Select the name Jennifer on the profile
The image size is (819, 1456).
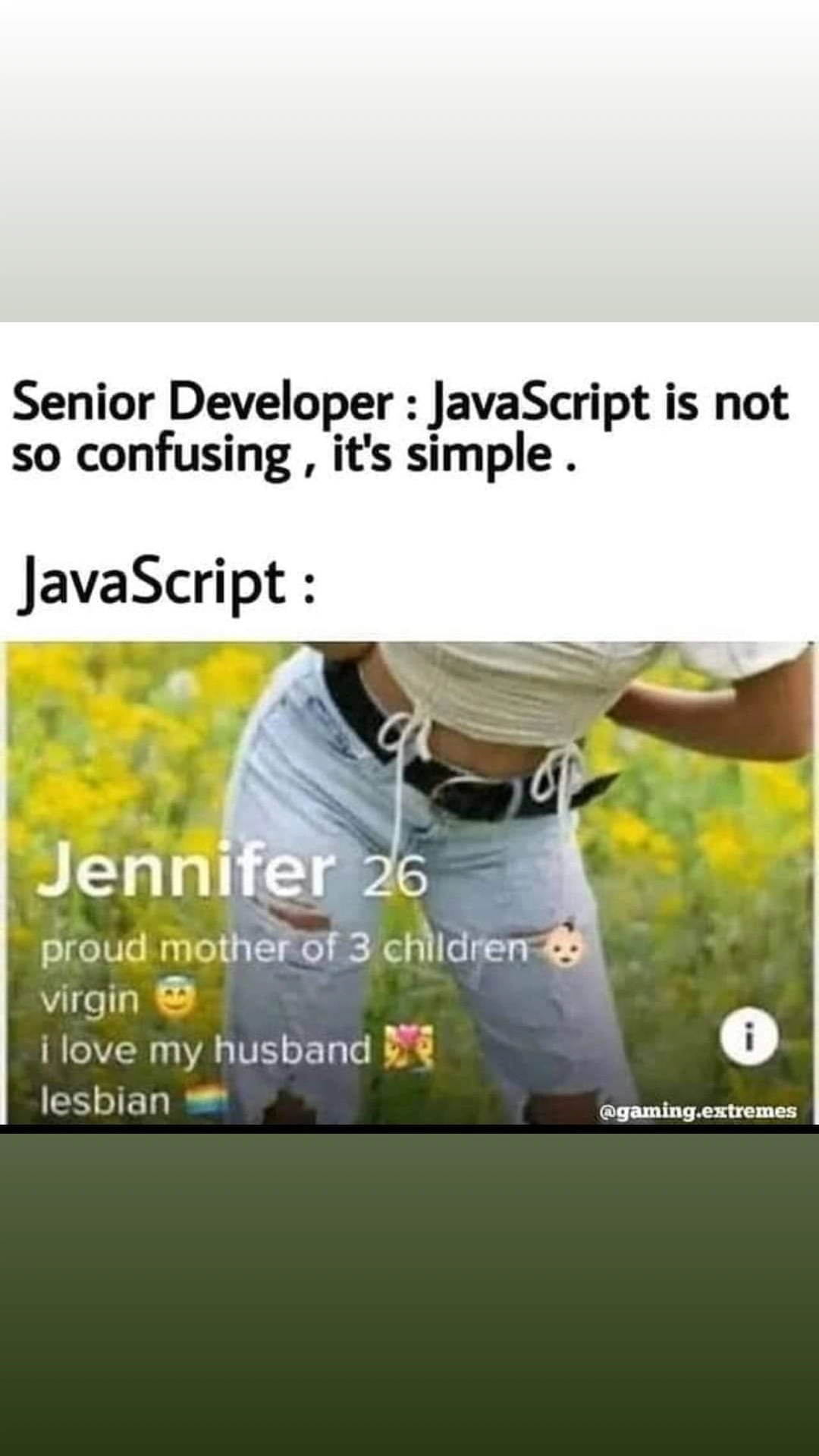click(x=187, y=872)
